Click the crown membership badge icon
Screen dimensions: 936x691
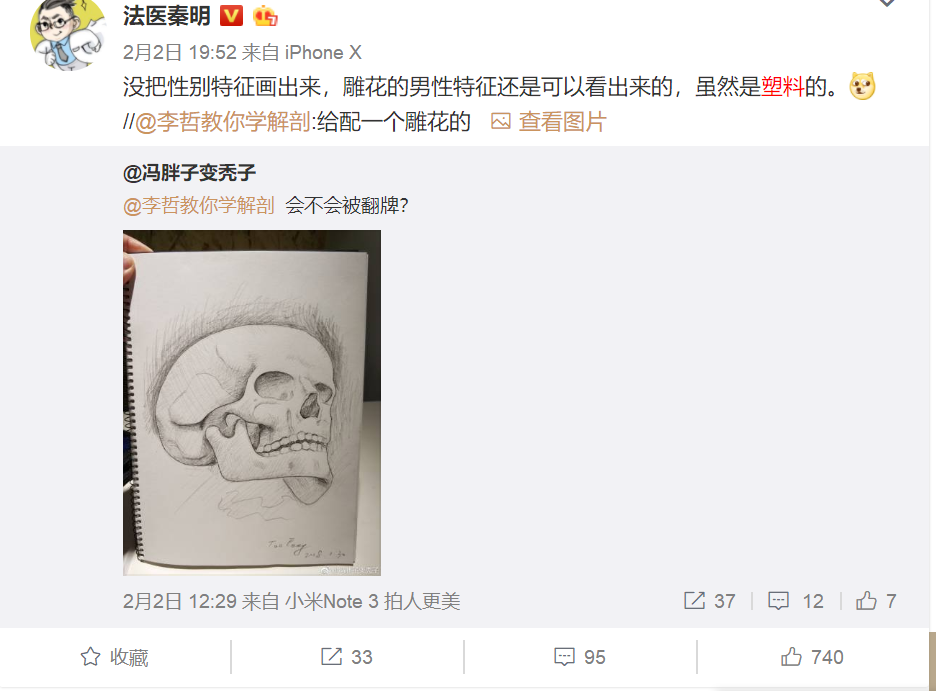[x=265, y=16]
